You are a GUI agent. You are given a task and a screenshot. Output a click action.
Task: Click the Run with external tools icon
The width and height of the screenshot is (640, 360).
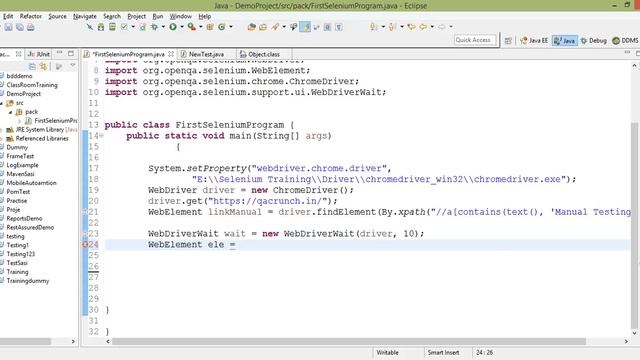(191, 27)
